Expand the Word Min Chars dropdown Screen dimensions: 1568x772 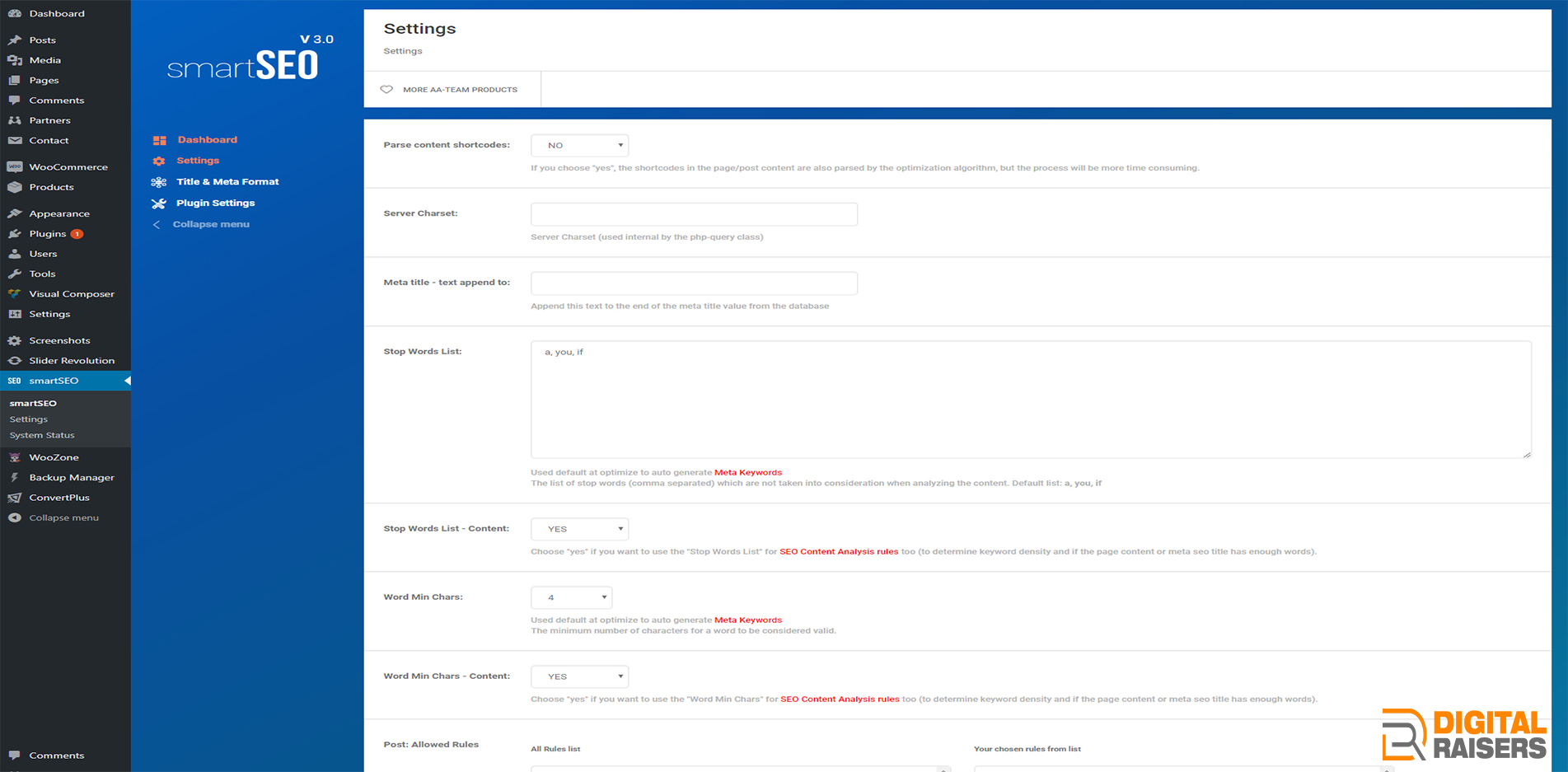pyautogui.click(x=571, y=597)
